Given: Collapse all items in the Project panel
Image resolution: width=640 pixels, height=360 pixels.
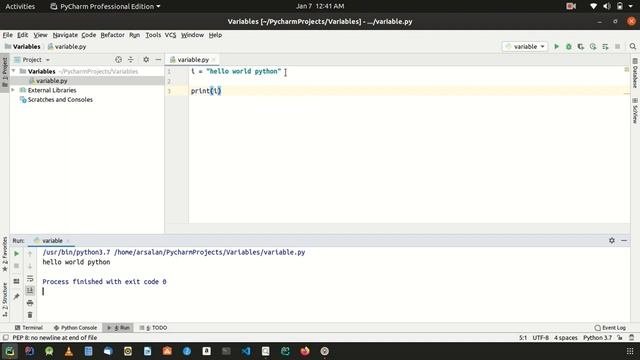Looking at the screenshot, I should (131, 60).
